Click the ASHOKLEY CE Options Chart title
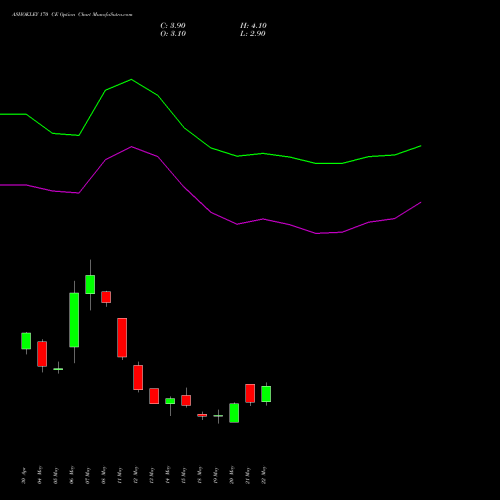 [x=72, y=15]
